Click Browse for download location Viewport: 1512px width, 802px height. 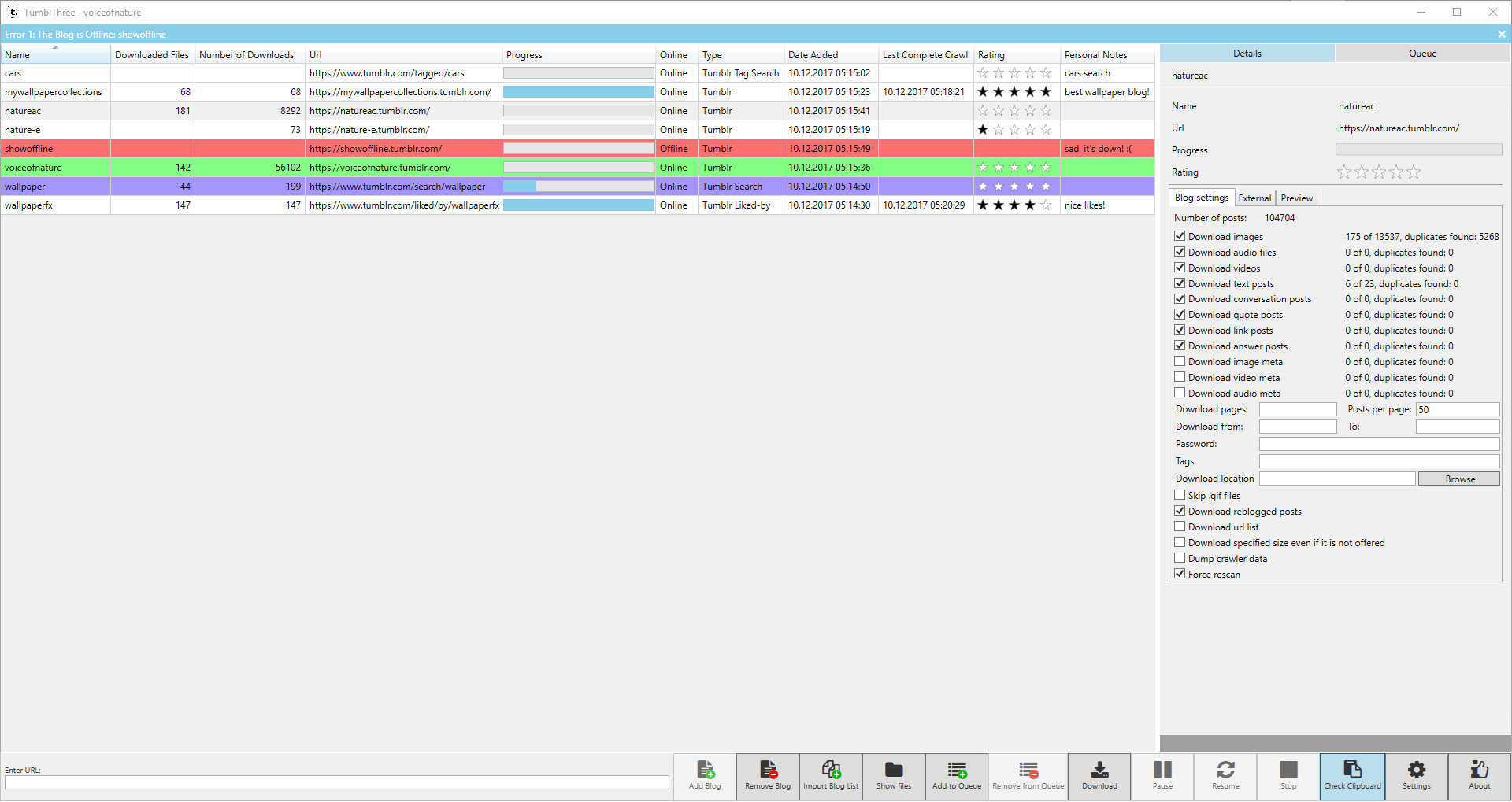(1459, 479)
